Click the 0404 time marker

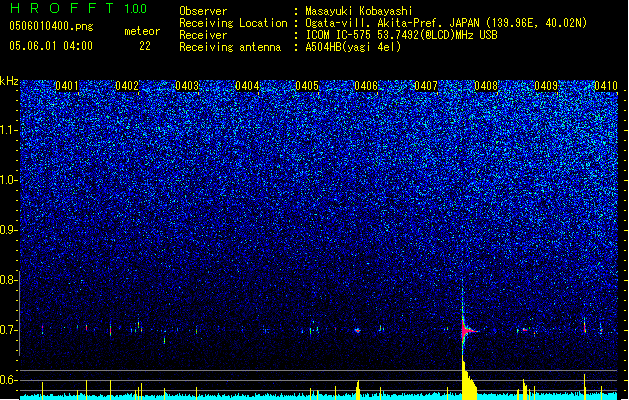[247, 86]
